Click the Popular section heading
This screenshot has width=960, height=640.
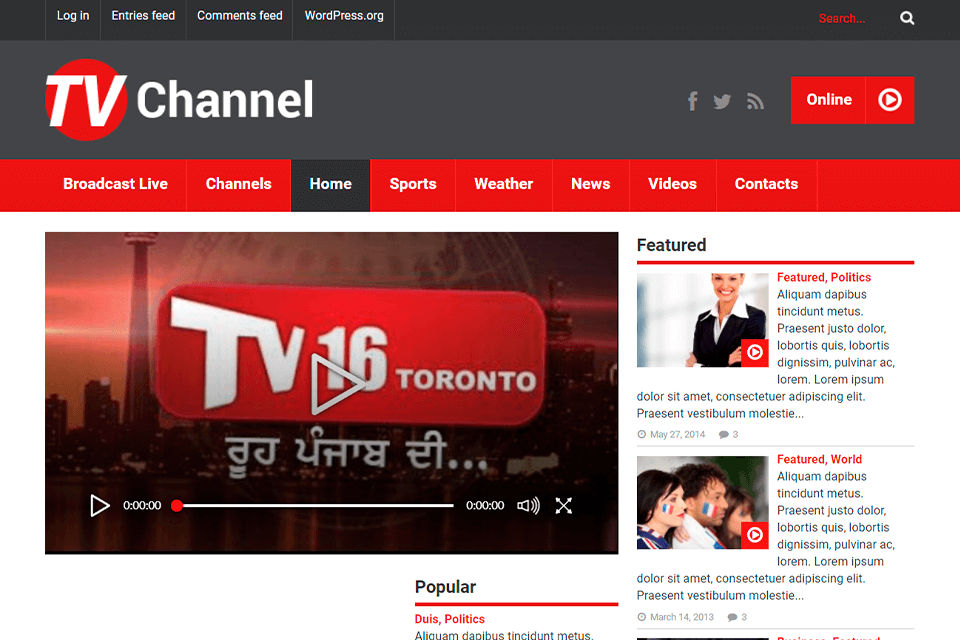[x=445, y=587]
